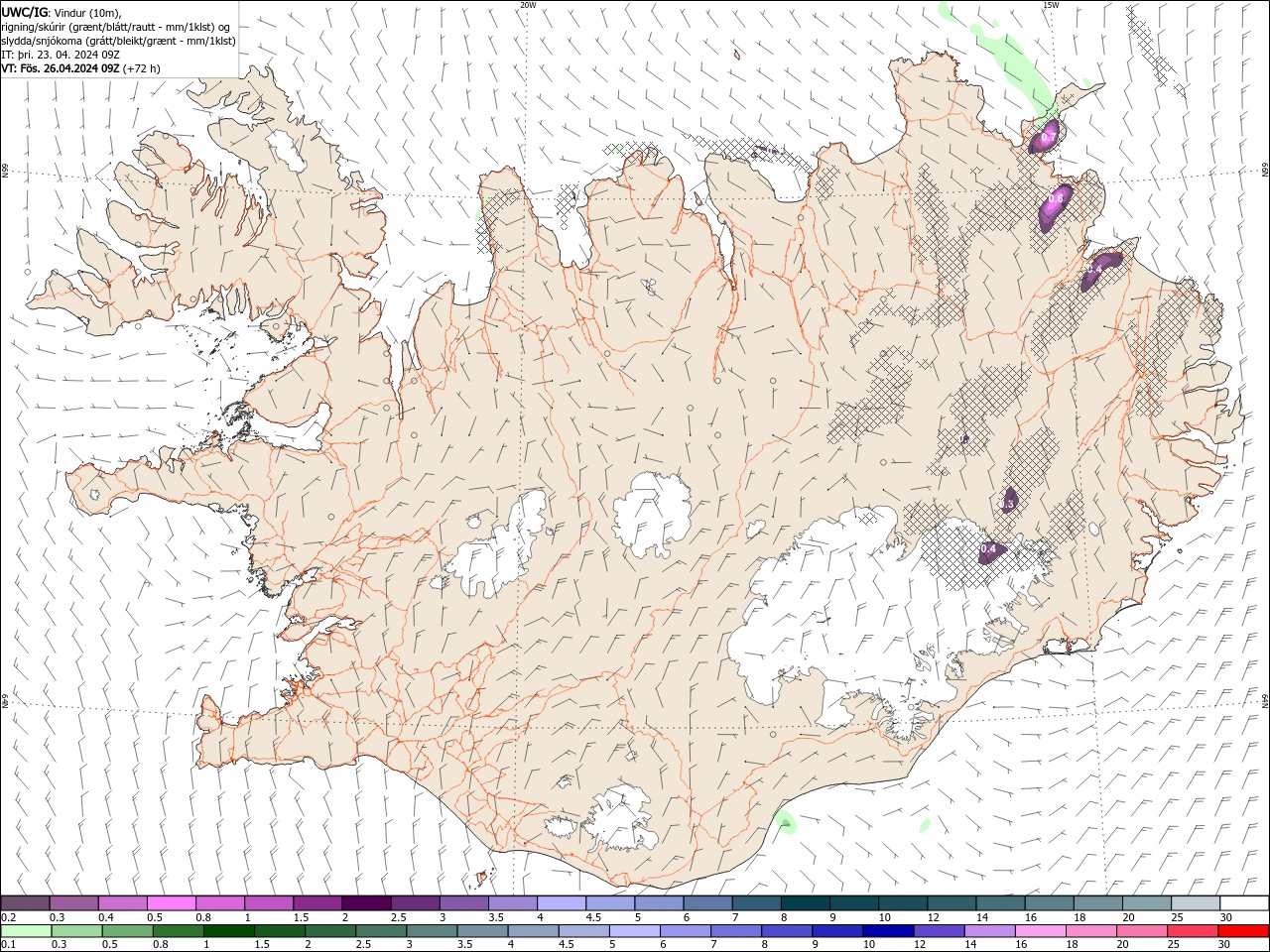Click the '15W' longitude label
1270x952 pixels.
point(1051,5)
